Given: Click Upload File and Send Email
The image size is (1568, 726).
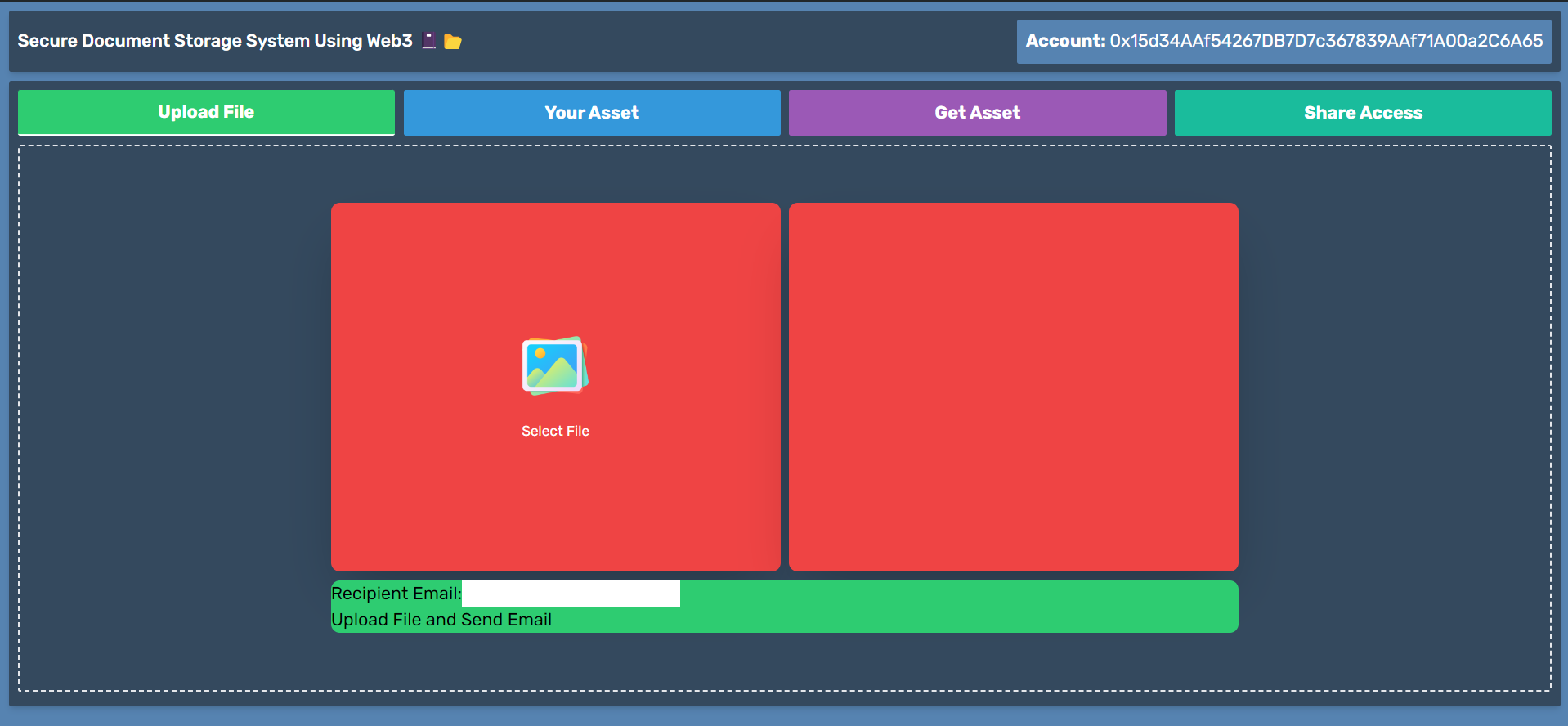Looking at the screenshot, I should (x=441, y=620).
